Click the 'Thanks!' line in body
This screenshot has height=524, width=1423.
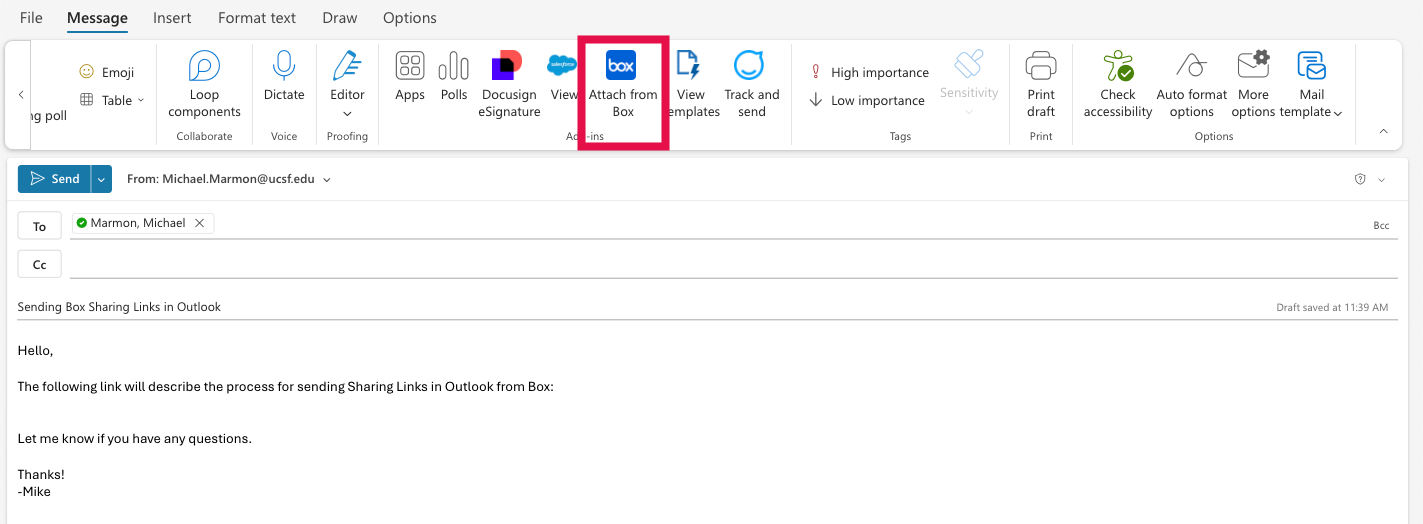[41, 474]
